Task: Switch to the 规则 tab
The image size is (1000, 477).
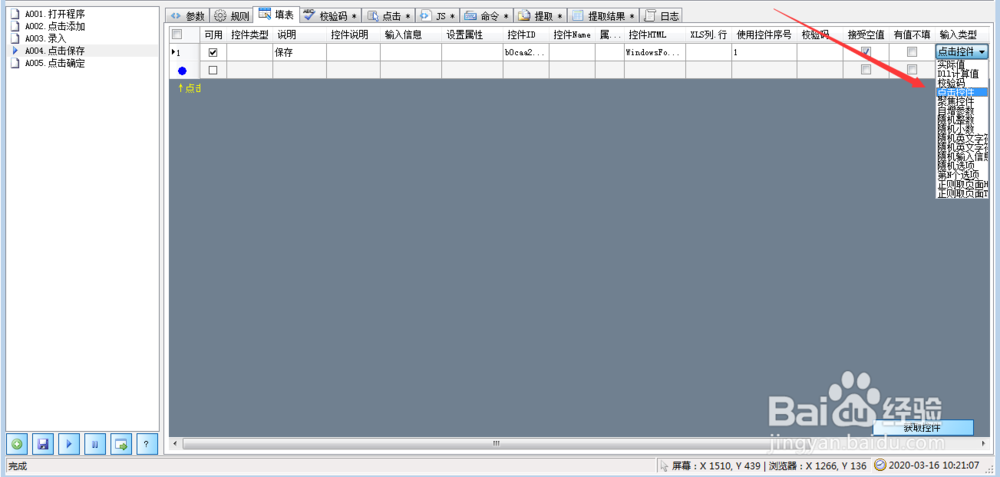Action: (x=231, y=16)
